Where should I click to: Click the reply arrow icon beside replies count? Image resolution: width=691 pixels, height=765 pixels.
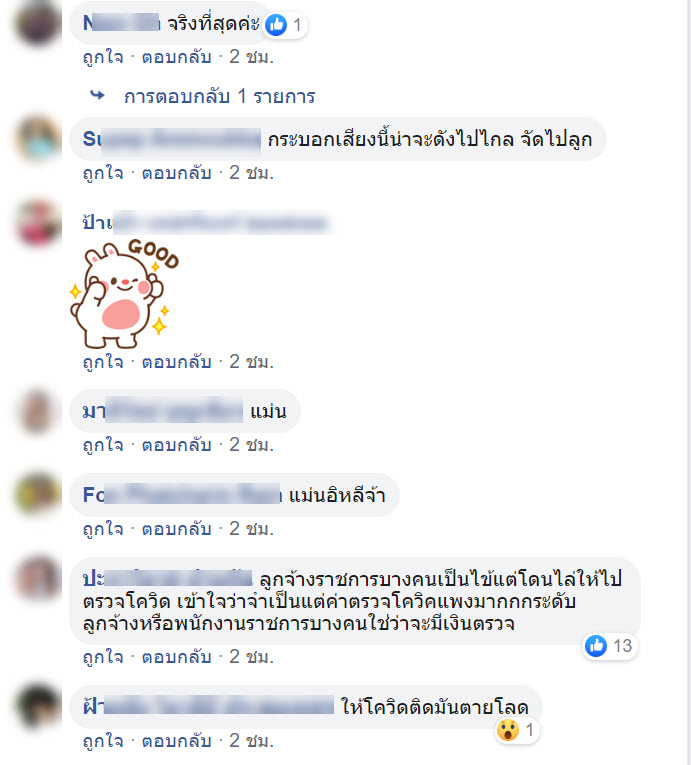98,95
